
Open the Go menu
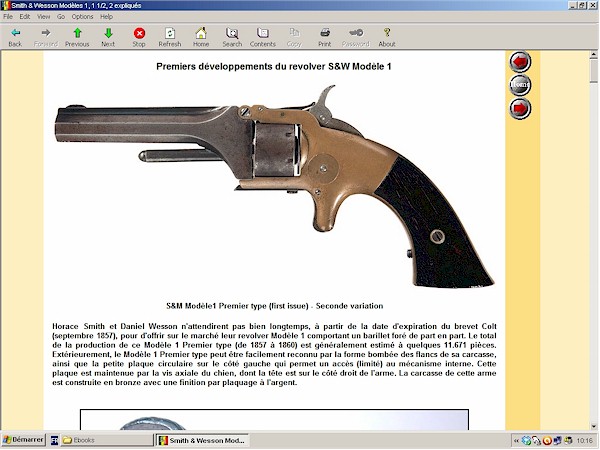[x=61, y=16]
